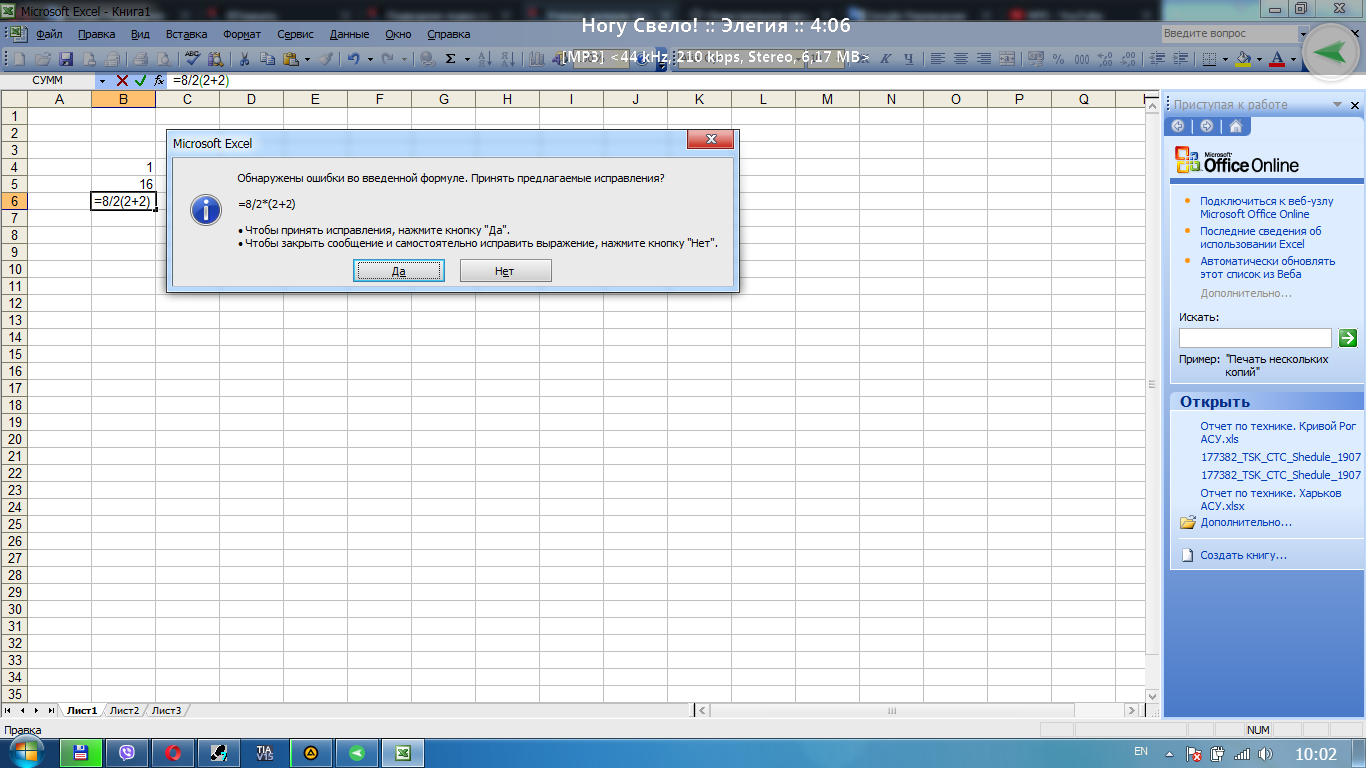The image size is (1366, 768).
Task: Open the Дополнительно link with the folder icon
Action: tap(1246, 522)
